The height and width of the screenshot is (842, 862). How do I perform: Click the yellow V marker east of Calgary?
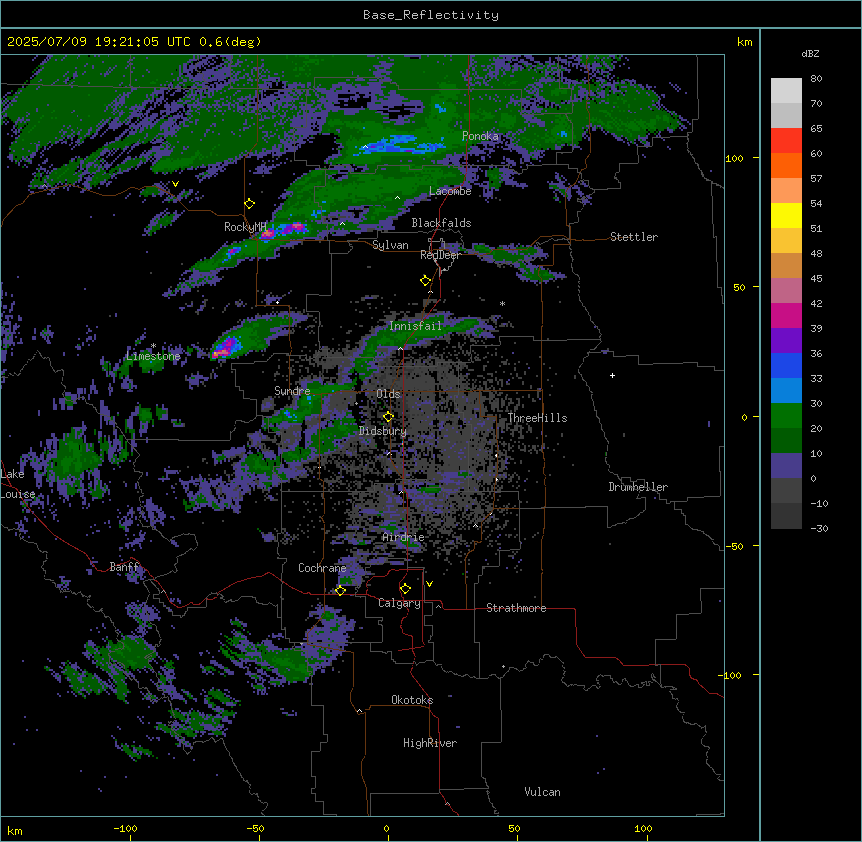point(429,584)
